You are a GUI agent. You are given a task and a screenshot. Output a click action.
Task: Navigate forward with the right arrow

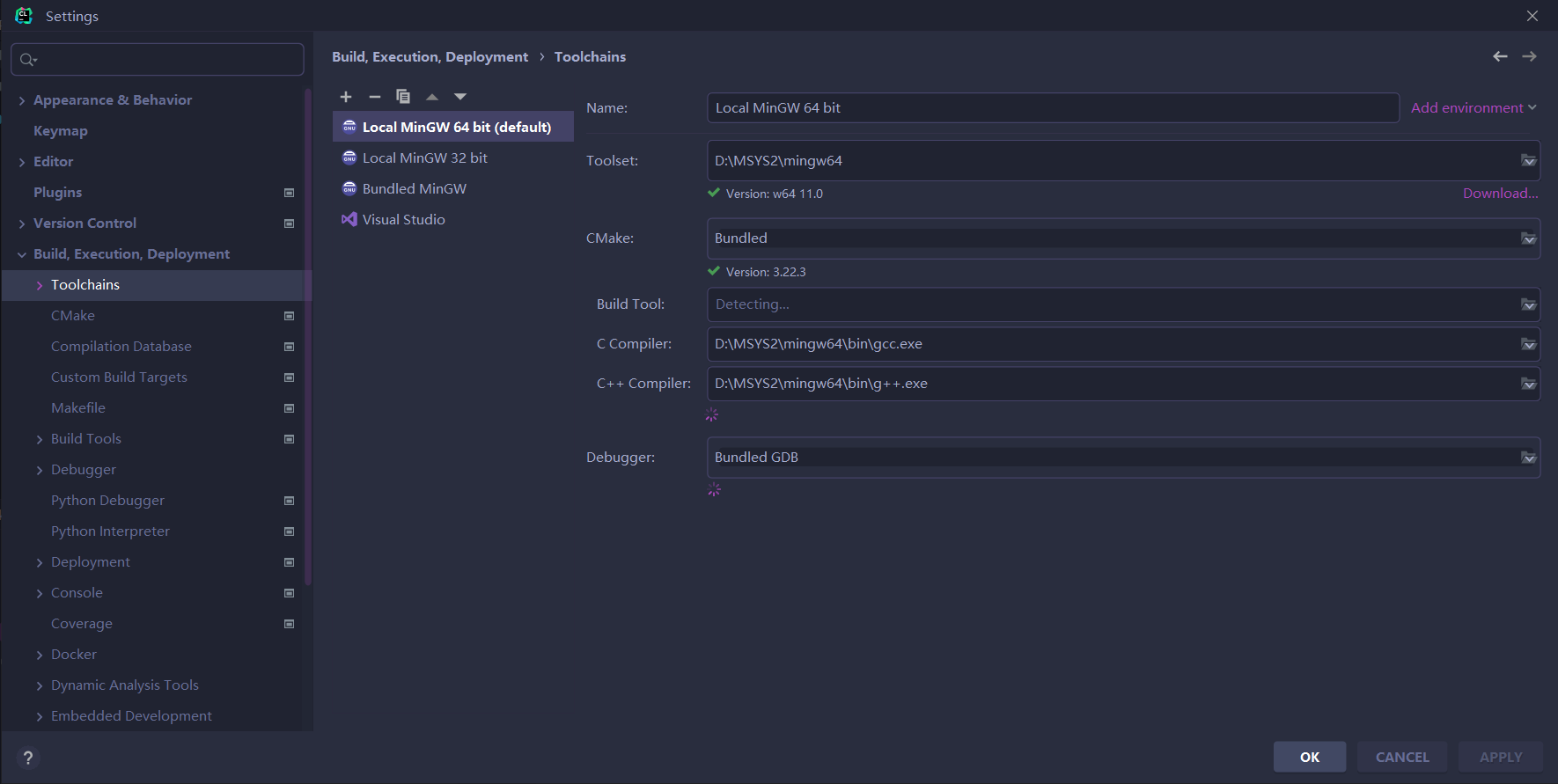point(1530,56)
